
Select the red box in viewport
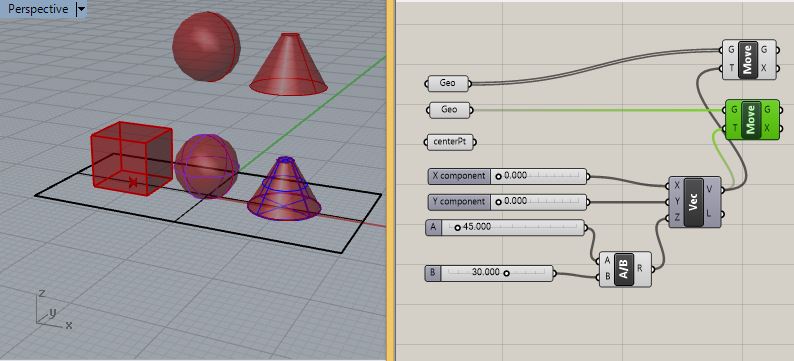click(x=132, y=158)
